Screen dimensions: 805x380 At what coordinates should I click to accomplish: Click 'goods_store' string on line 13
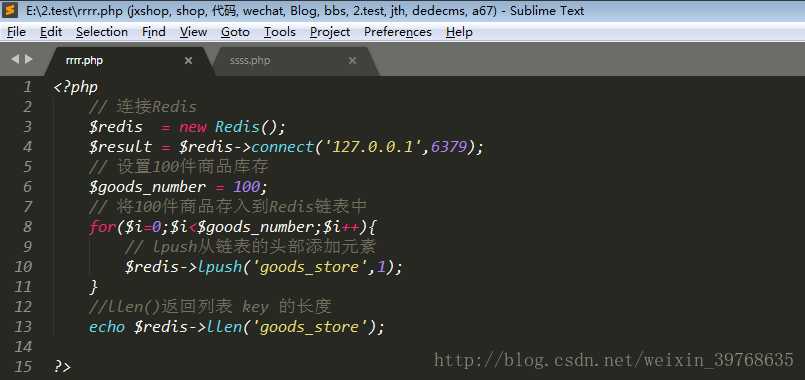(309, 327)
